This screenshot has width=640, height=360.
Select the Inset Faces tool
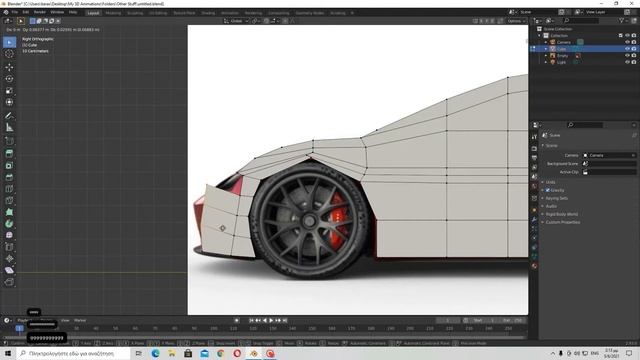pos(9,166)
